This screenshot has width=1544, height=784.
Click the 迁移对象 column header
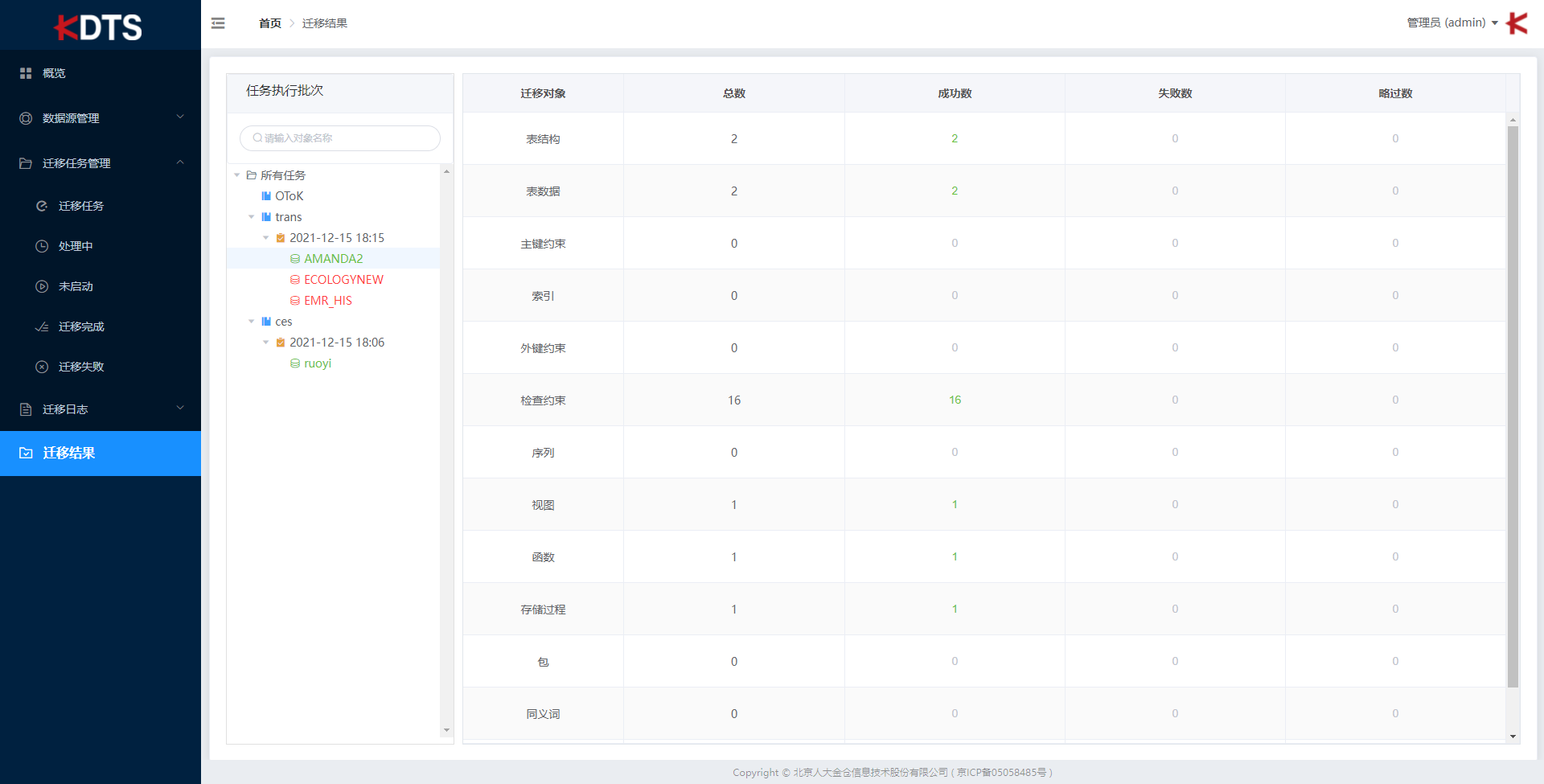point(543,93)
